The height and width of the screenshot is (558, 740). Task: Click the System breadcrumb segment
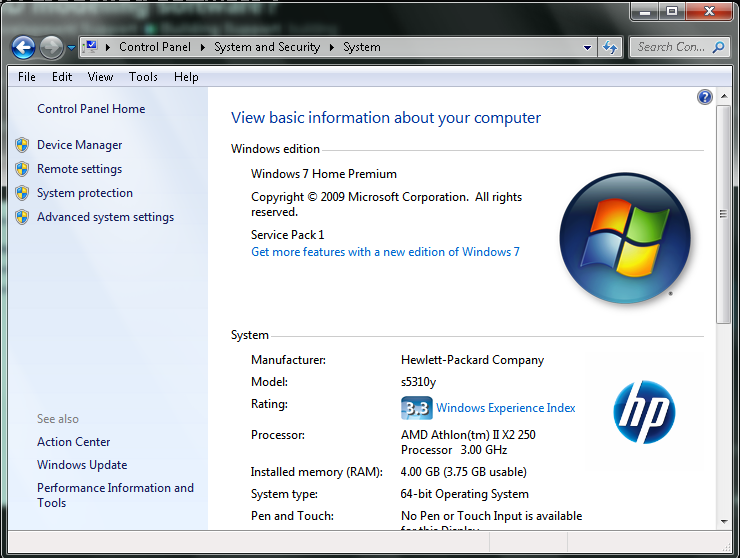pos(362,47)
